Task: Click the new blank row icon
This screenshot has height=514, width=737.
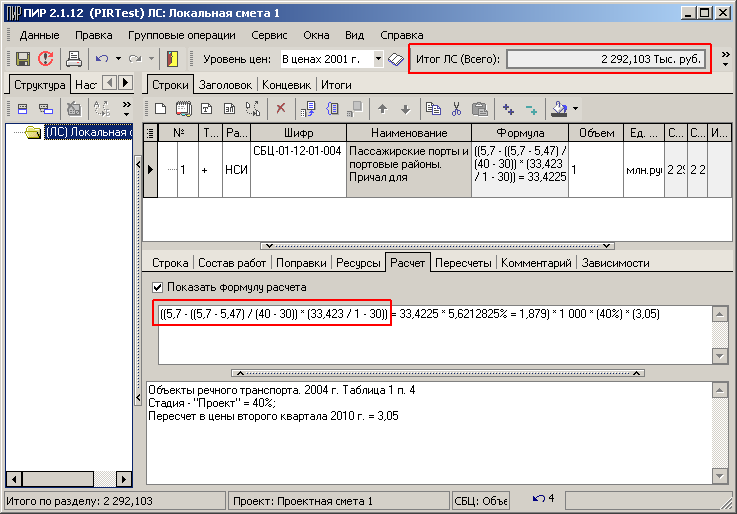Action: pyautogui.click(x=161, y=109)
